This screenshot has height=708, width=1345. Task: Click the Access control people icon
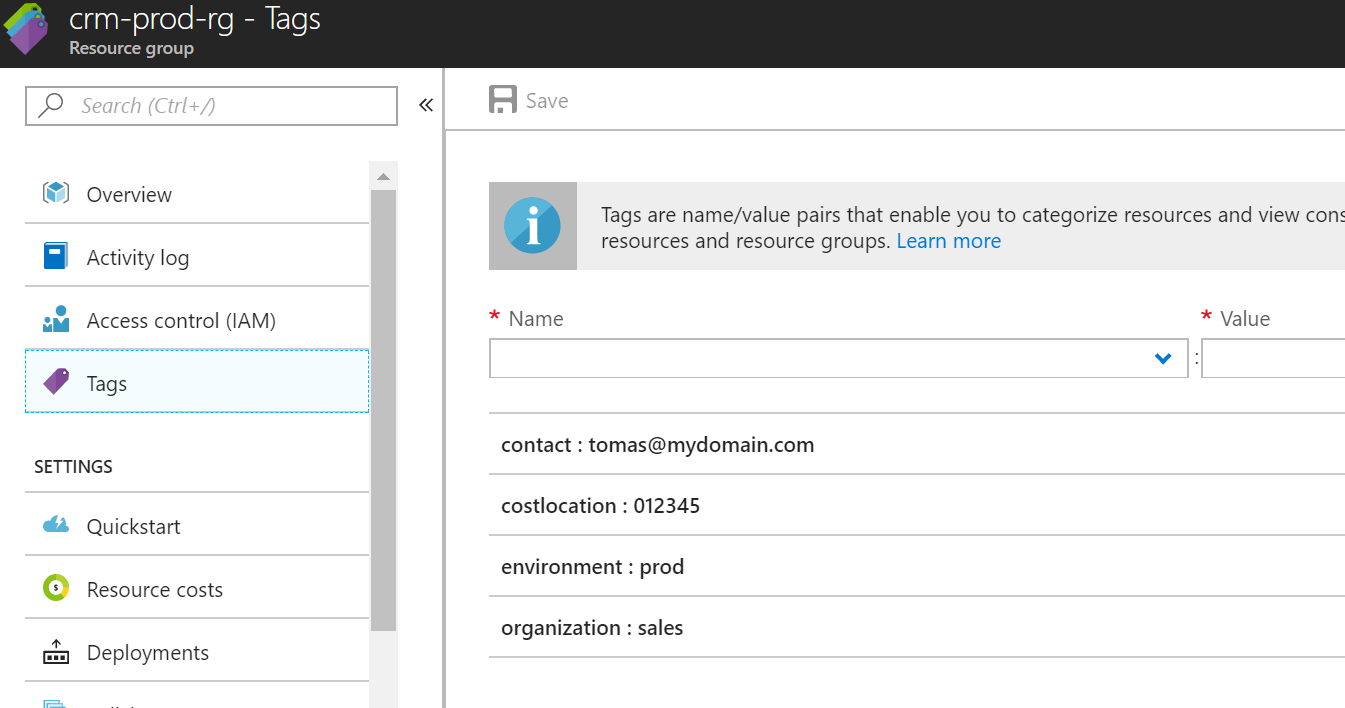[x=56, y=319]
